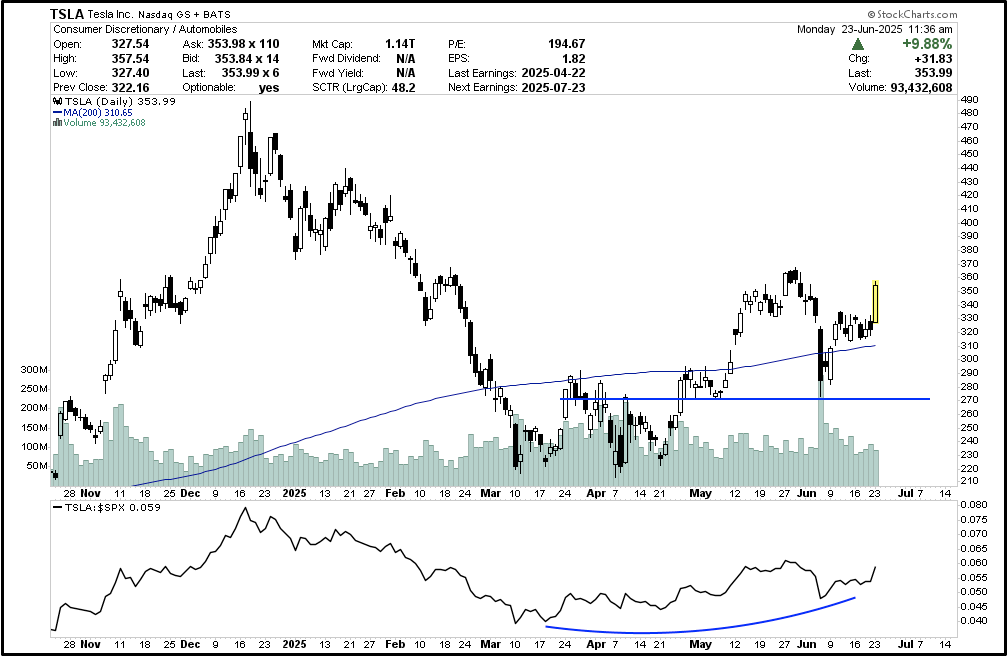
Task: Click the TSLA ticker symbol in the title
Action: (67, 14)
